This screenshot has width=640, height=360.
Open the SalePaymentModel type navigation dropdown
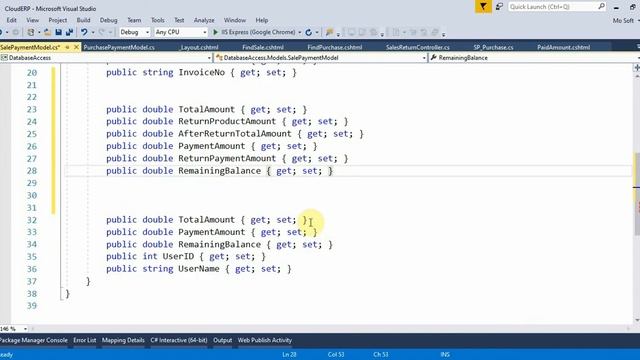pos(320,58)
